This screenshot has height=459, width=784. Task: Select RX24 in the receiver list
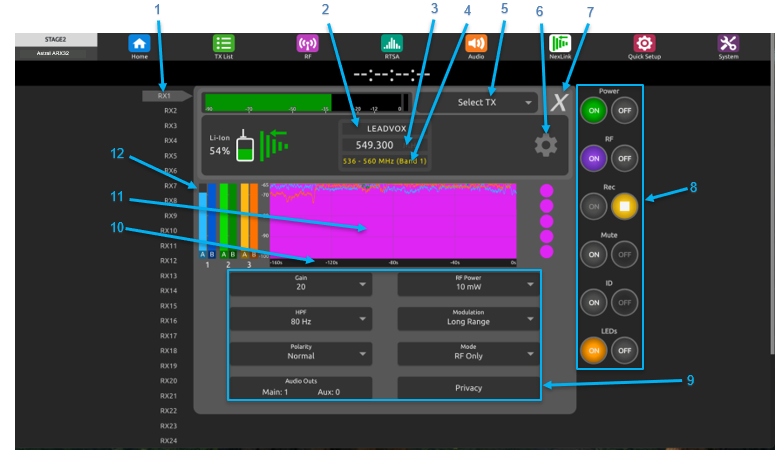(x=168, y=440)
